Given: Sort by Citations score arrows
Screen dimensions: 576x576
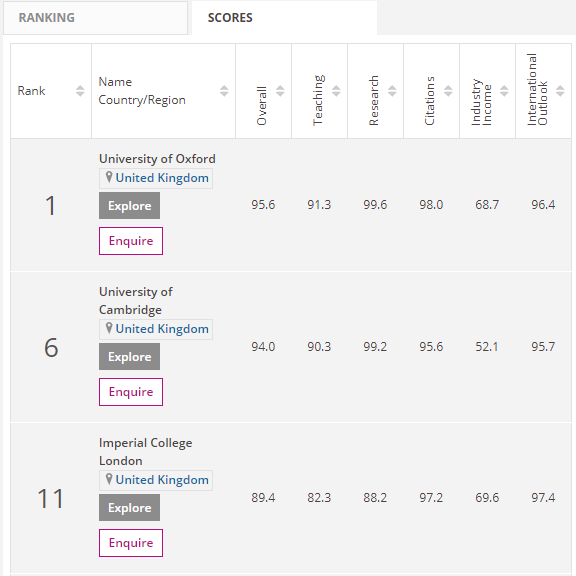Looking at the screenshot, I should [x=448, y=91].
